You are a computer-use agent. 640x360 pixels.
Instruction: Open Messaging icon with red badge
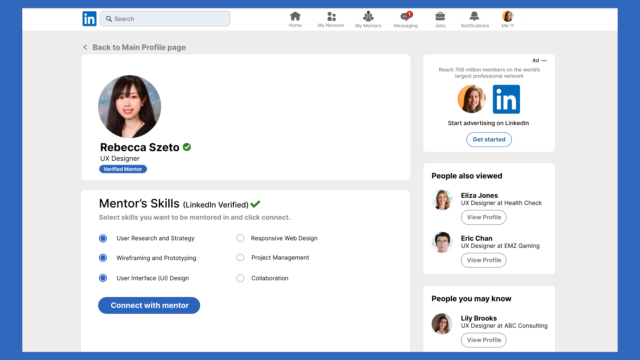click(x=406, y=16)
